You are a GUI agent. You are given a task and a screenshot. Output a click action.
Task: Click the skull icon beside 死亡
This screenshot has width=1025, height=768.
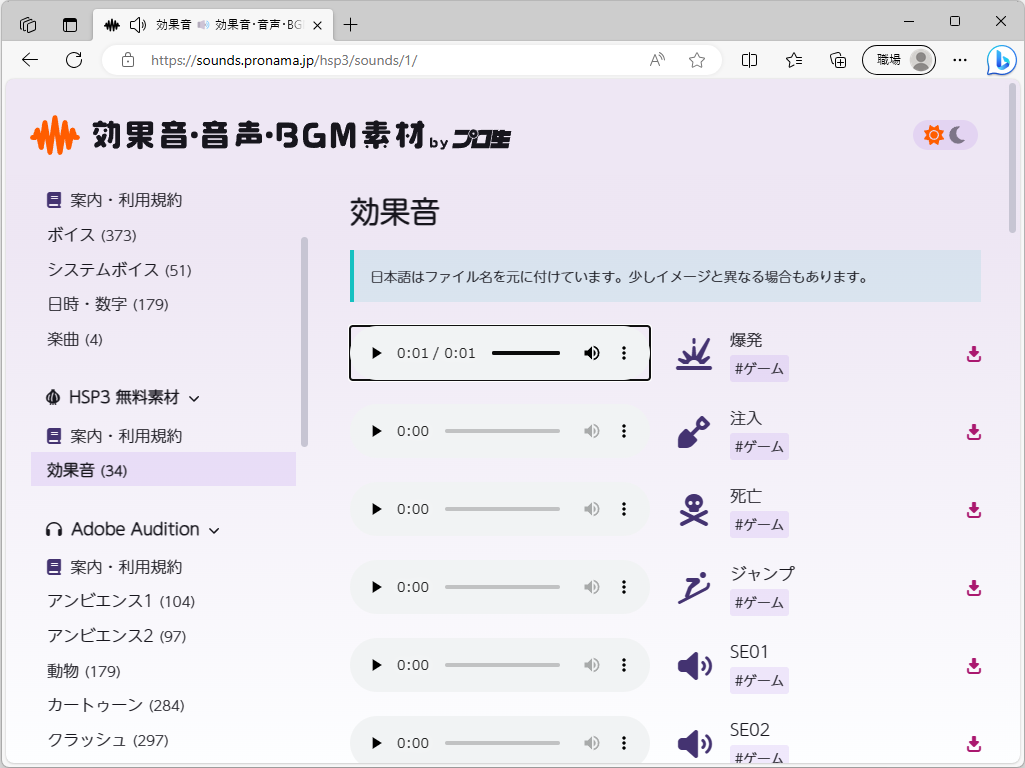point(694,508)
